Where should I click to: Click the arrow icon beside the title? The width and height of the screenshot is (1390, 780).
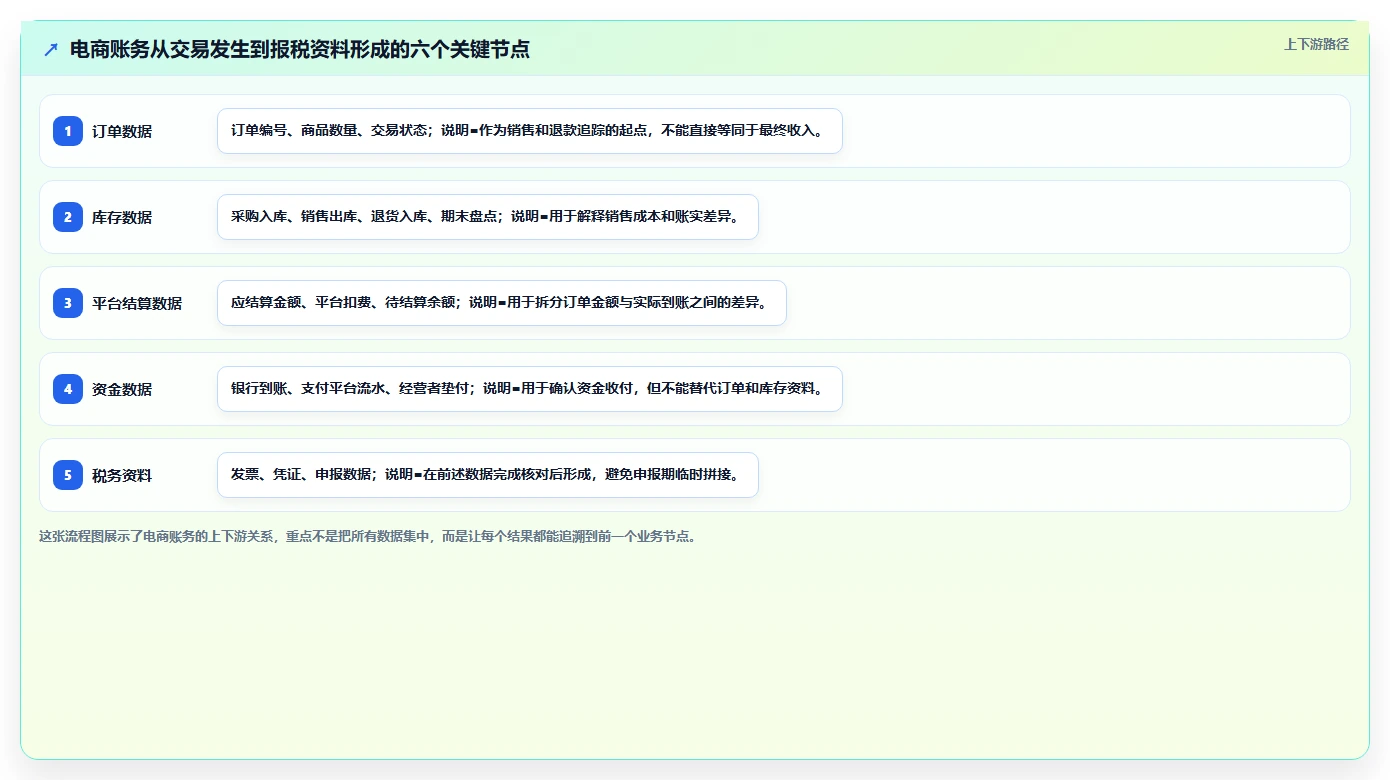coord(51,50)
